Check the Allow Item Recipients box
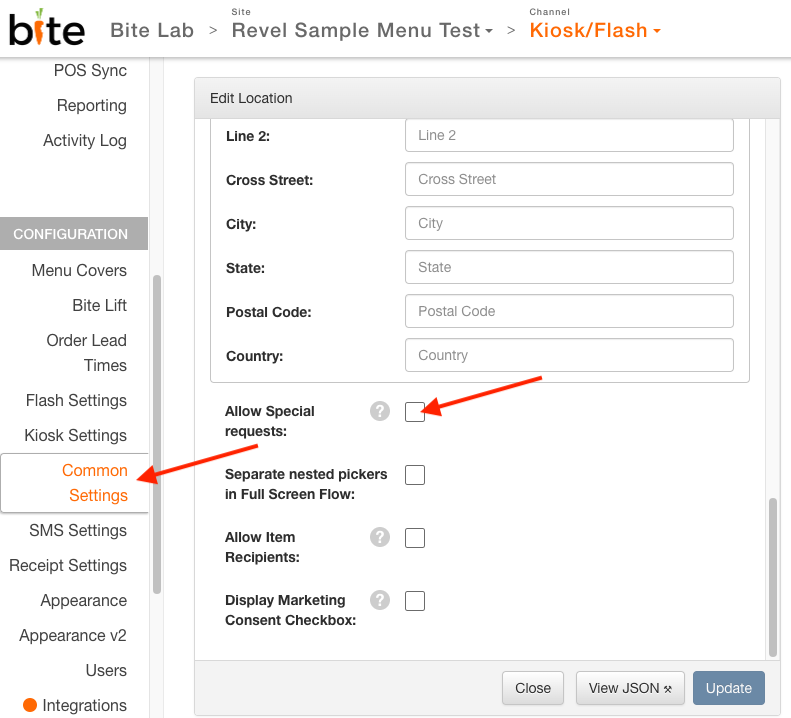Image resolution: width=791 pixels, height=718 pixels. pos(415,538)
